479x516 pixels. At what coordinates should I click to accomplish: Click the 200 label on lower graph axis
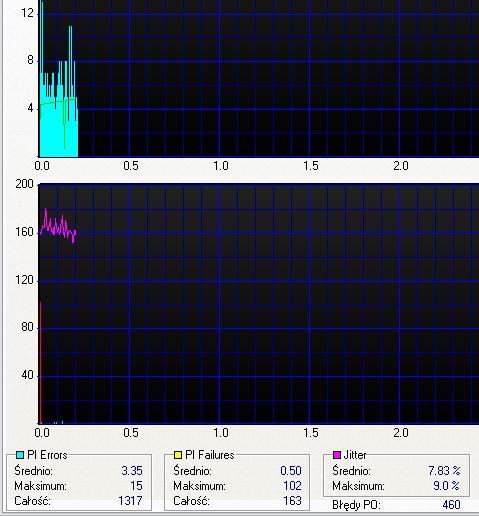pos(24,184)
